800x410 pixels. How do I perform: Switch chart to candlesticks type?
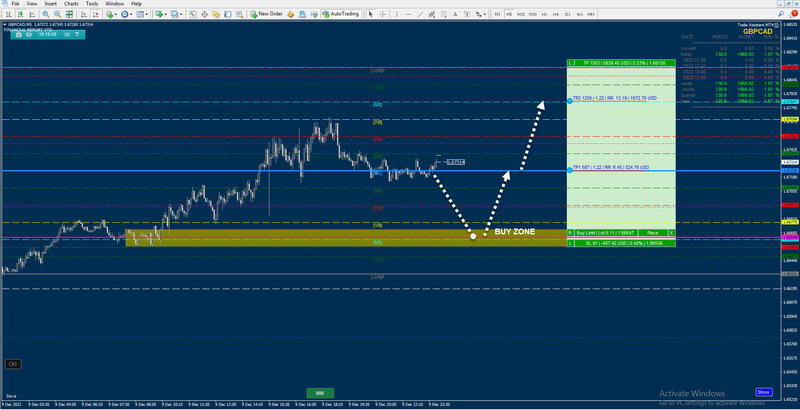tap(20, 14)
